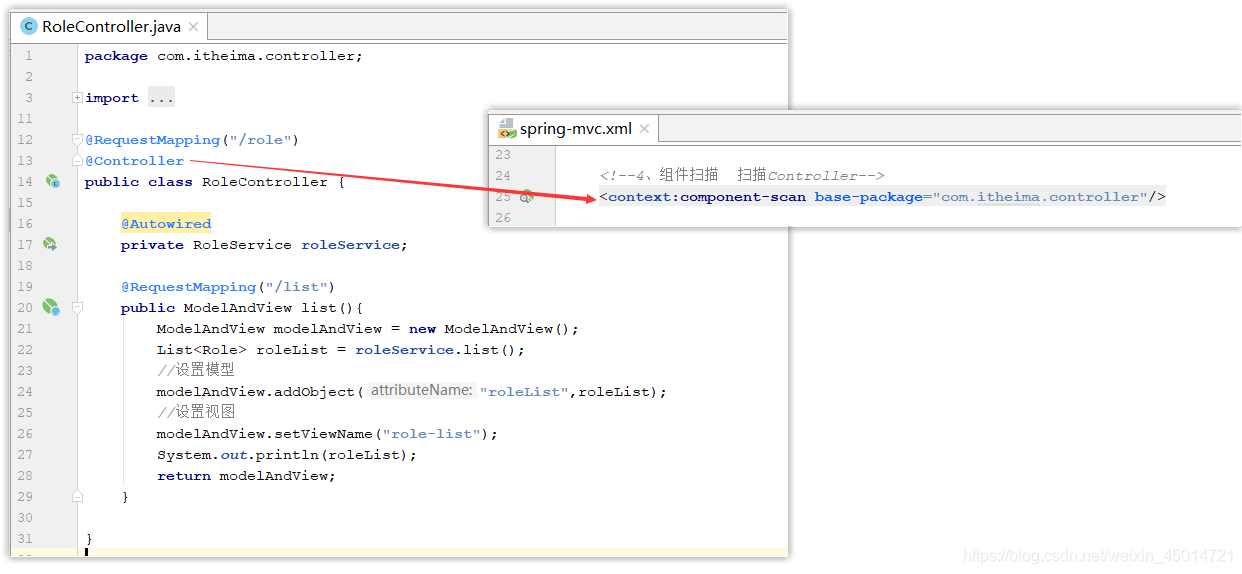Viewport: 1242px width, 574px height.
Task: Click "com.itheima.controller" attribute value in XML
Action: pyautogui.click(x=1040, y=197)
